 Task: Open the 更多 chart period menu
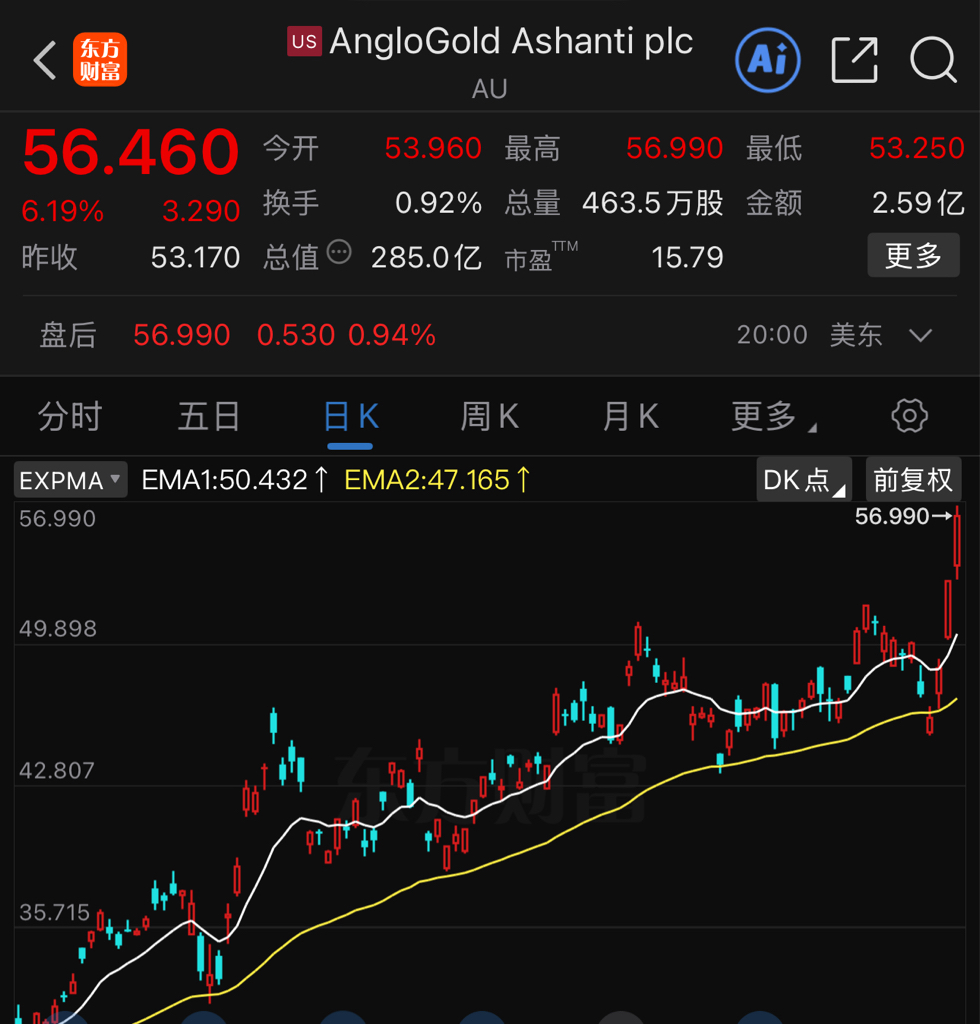[x=772, y=417]
